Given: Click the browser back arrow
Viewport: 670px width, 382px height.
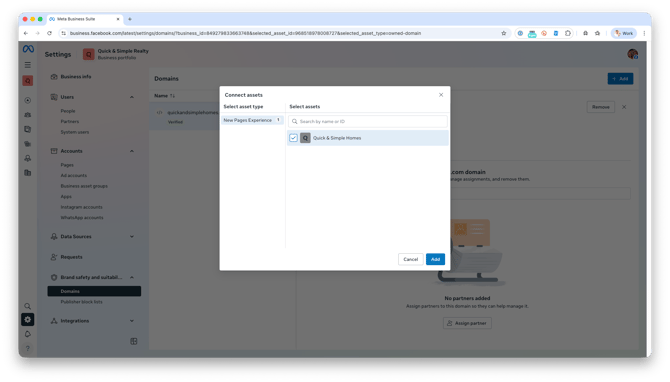Looking at the screenshot, I should point(26,33).
